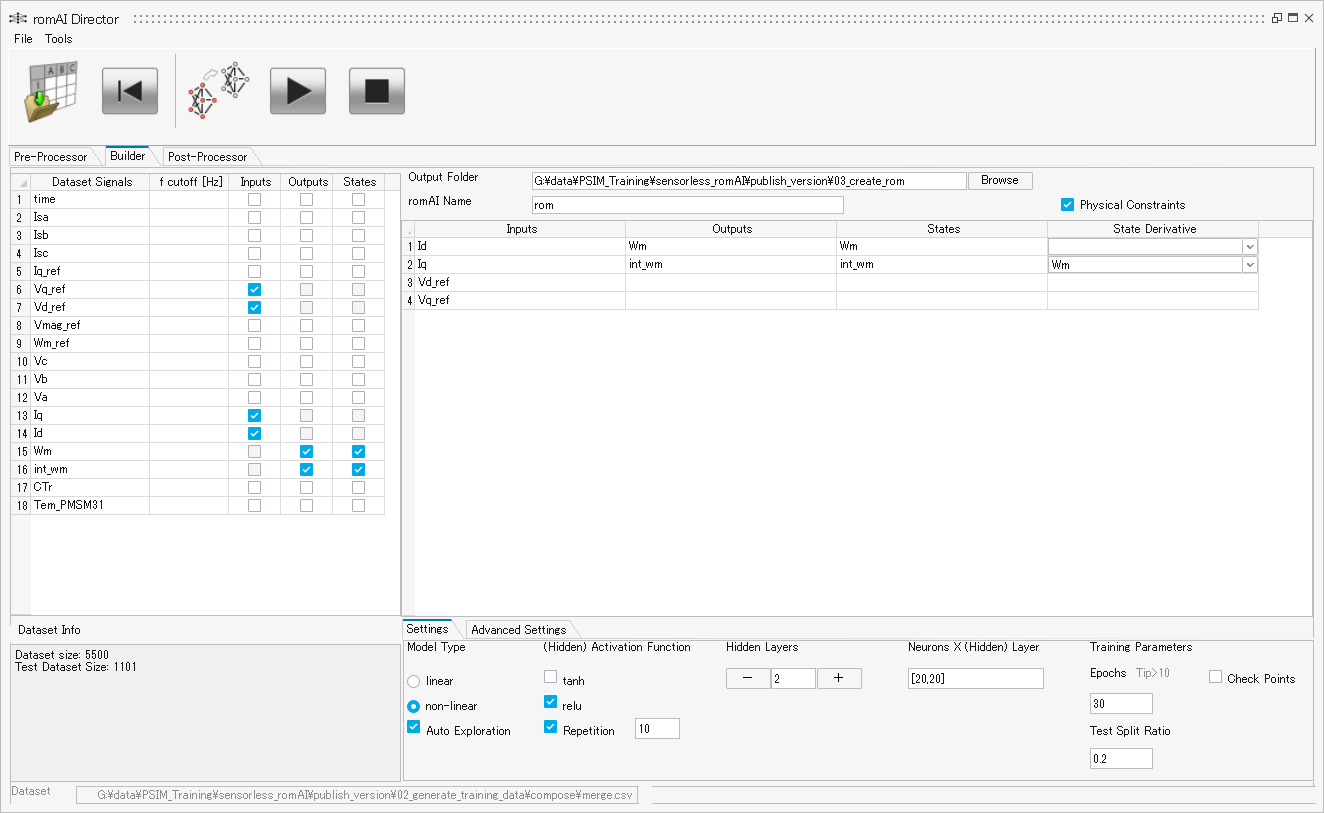
Task: Click the Id cell in Inputs table
Action: point(520,246)
